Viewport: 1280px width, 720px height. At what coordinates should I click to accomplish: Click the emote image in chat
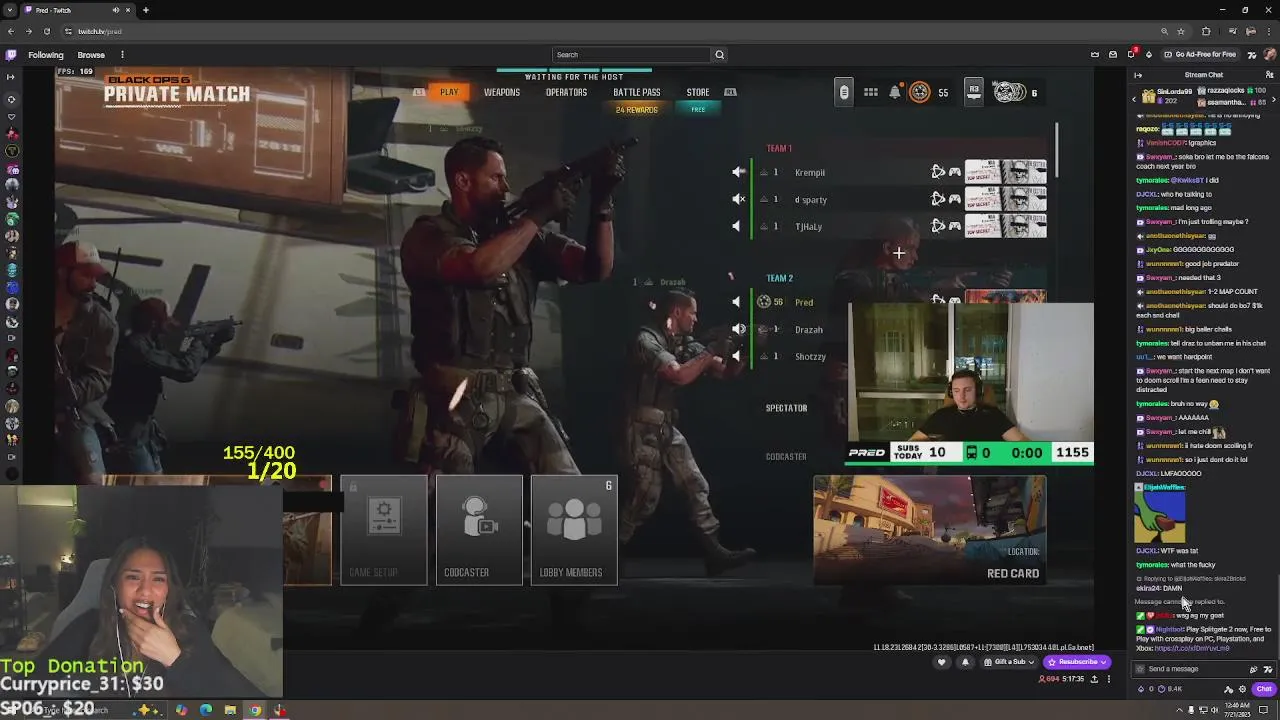point(1160,517)
